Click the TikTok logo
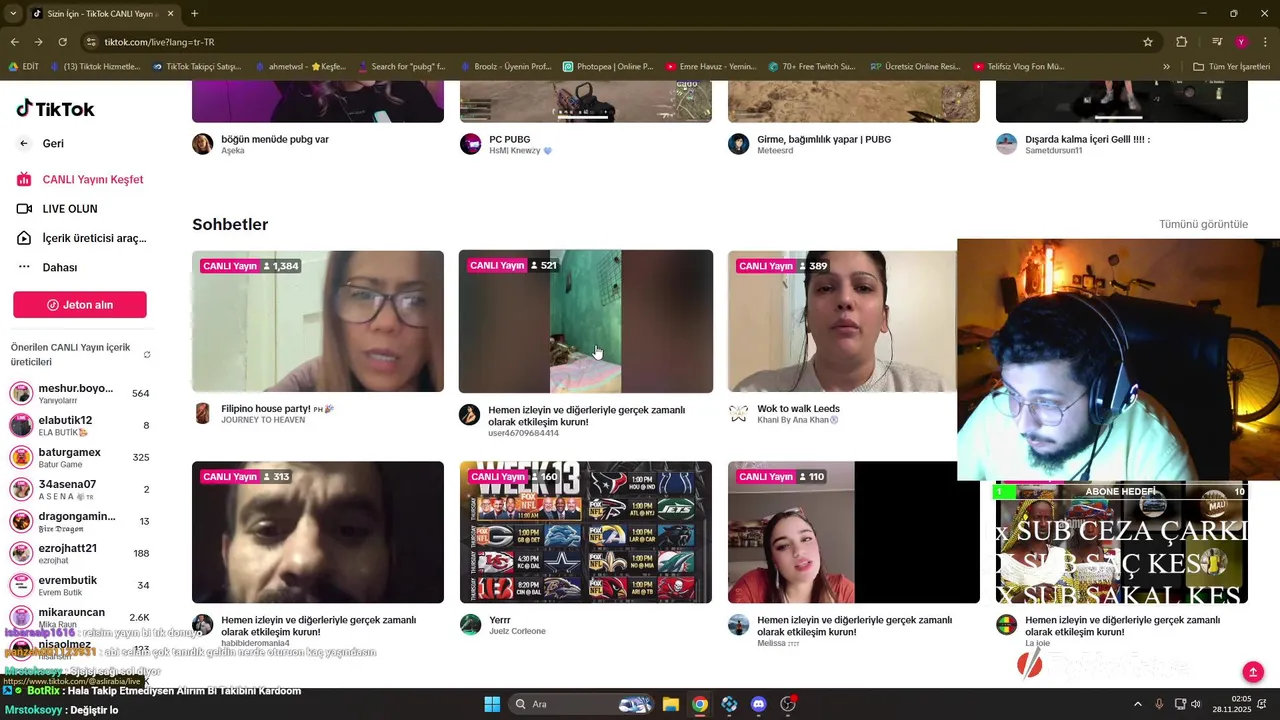The image size is (1280, 720). [x=55, y=109]
